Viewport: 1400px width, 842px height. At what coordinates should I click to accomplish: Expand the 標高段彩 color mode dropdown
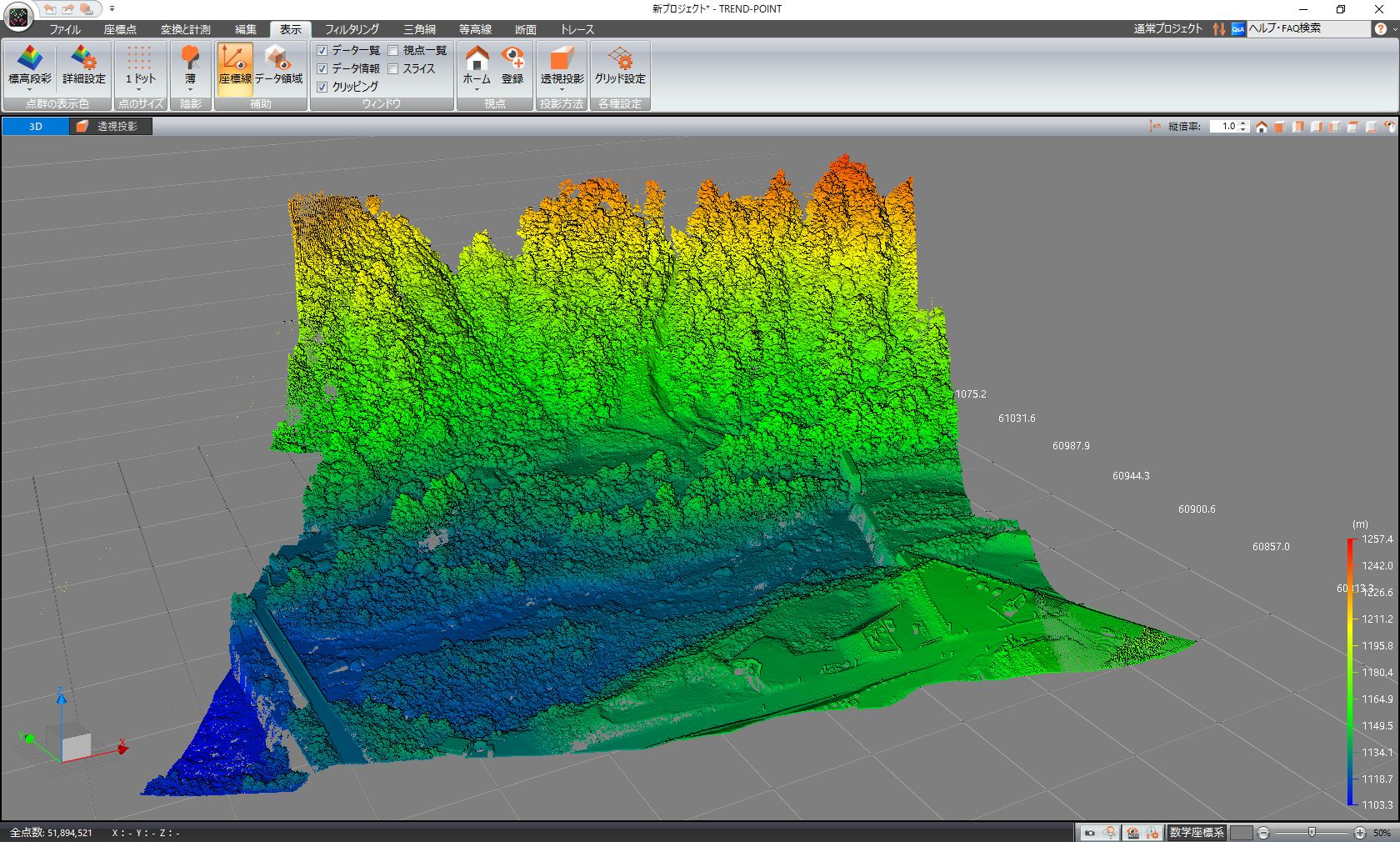coord(29,89)
